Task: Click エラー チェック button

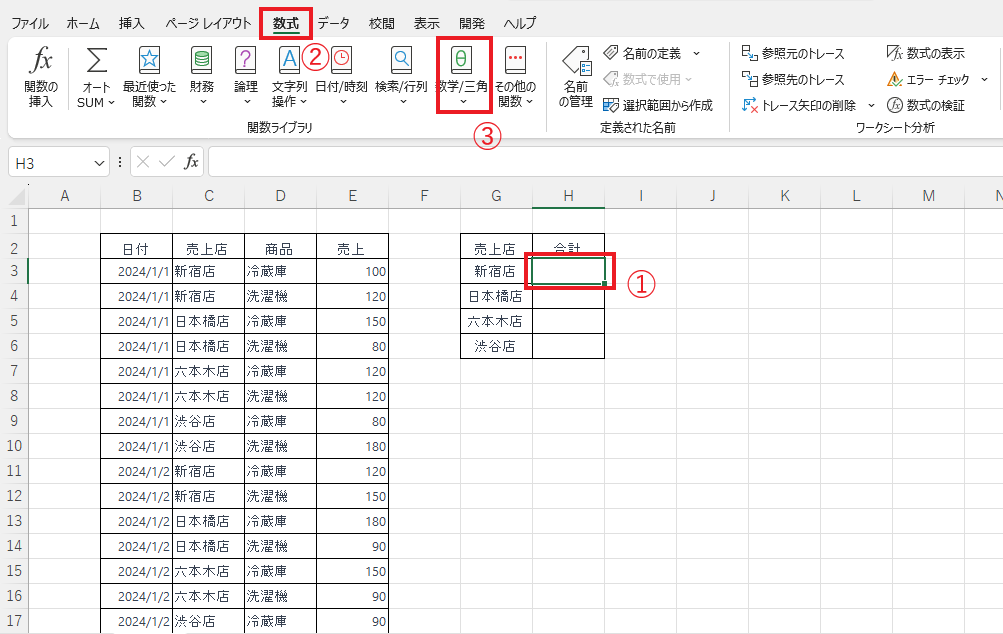Action: coord(928,79)
